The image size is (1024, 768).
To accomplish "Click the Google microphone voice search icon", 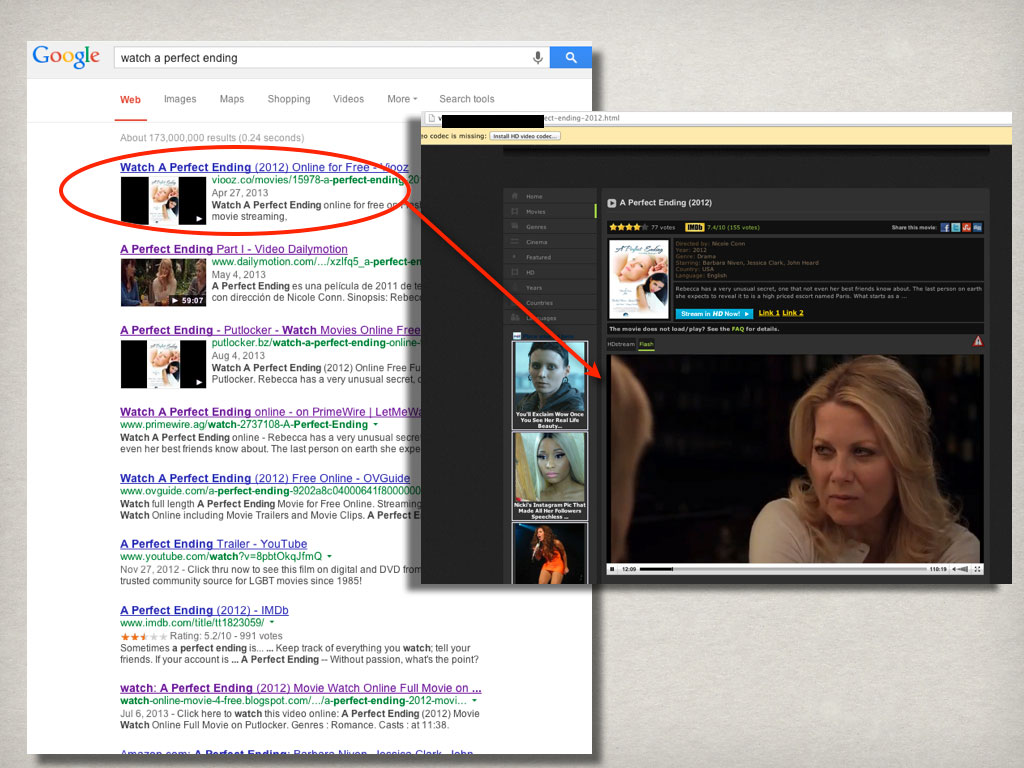I will tap(537, 57).
